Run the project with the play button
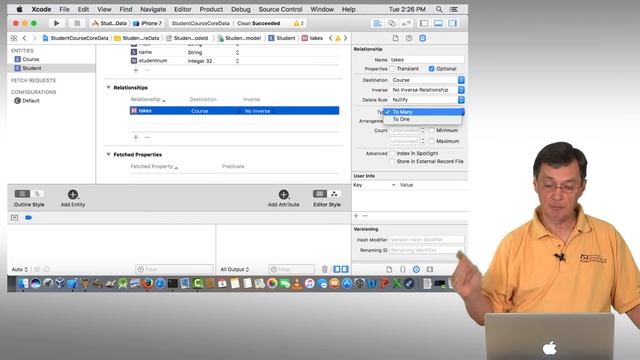 point(57,23)
